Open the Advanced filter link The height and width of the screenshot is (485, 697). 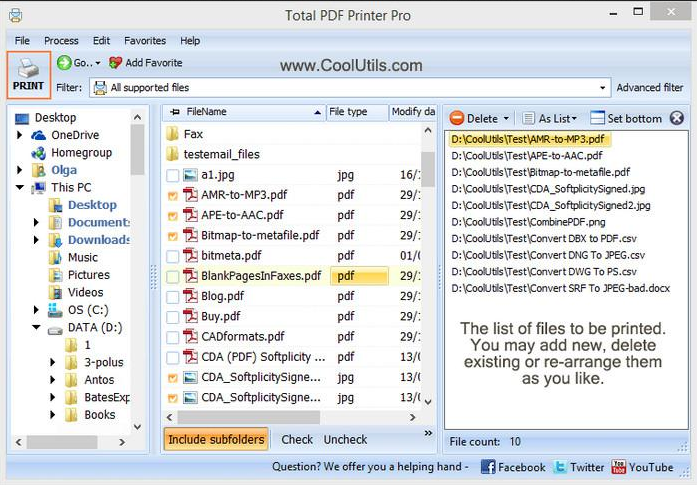(x=649, y=88)
